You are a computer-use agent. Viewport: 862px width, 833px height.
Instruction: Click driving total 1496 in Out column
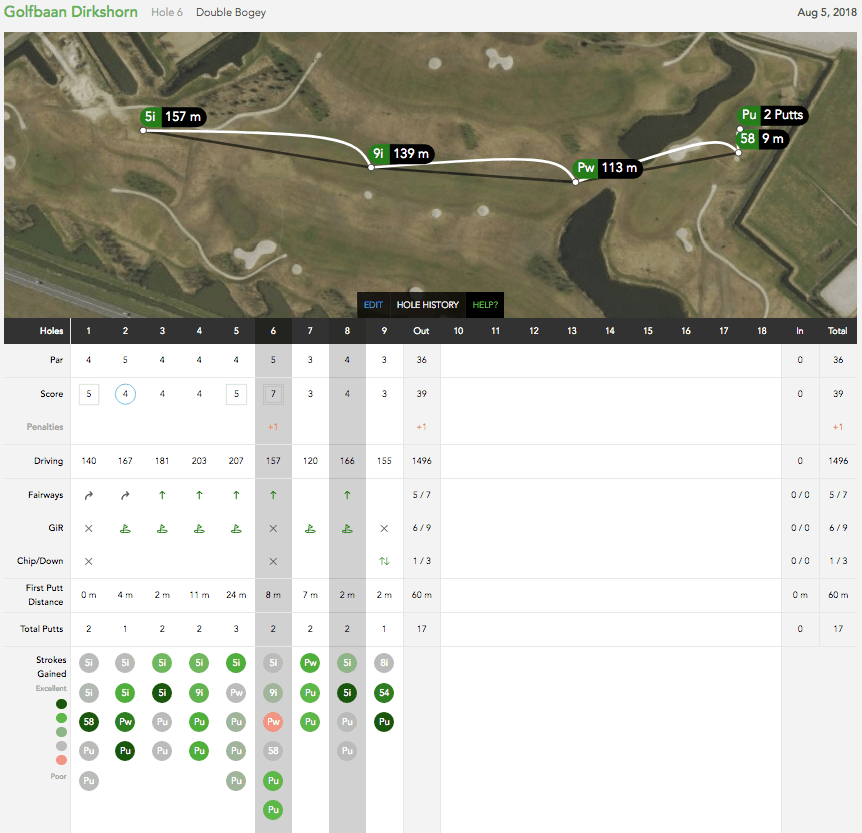(x=422, y=461)
